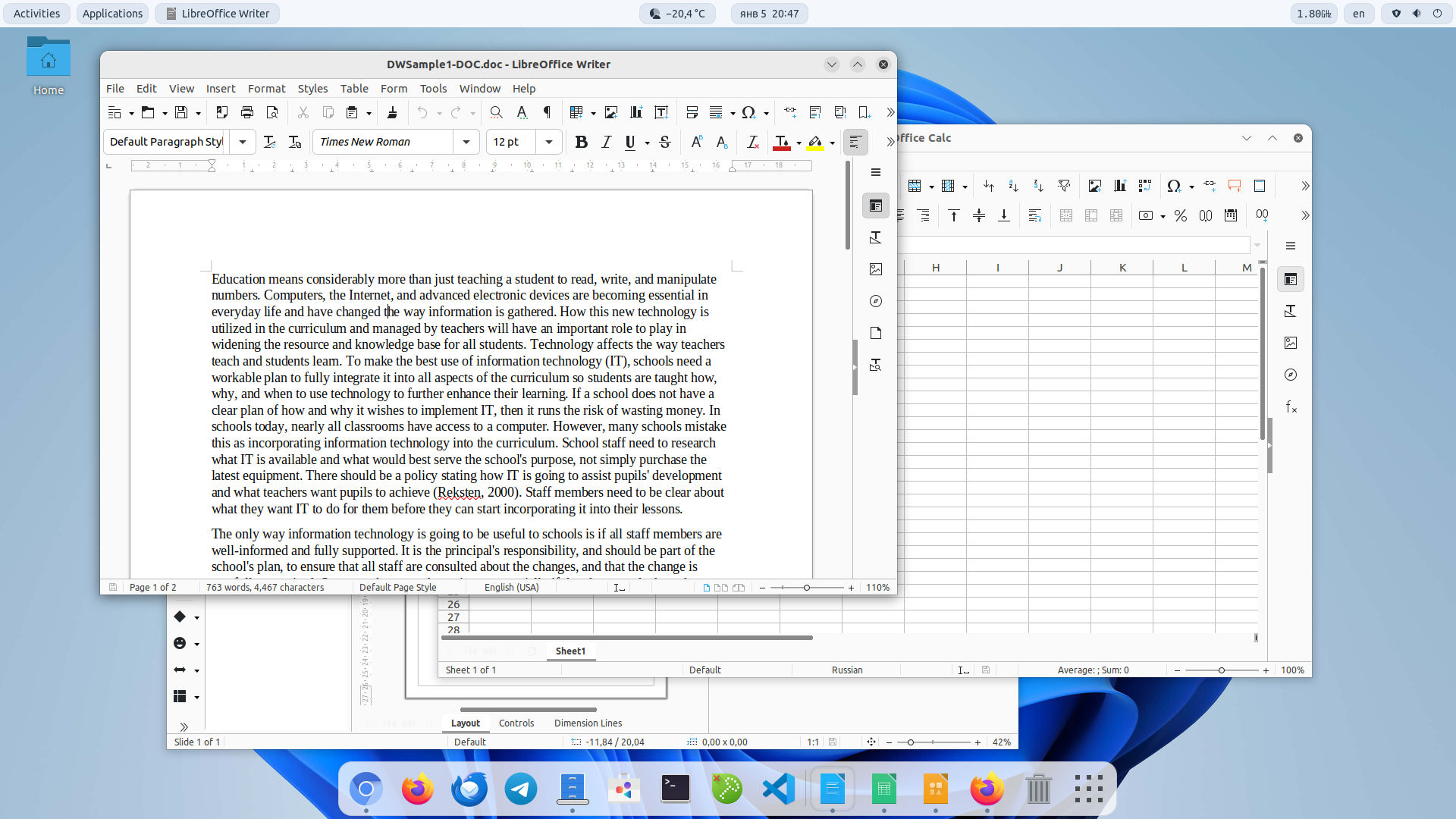Click the Toggle Print Preview icon
The image size is (1456, 819).
[272, 112]
